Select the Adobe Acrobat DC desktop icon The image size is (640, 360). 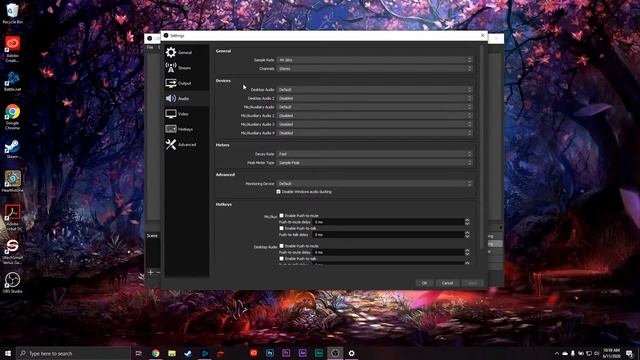coord(13,218)
